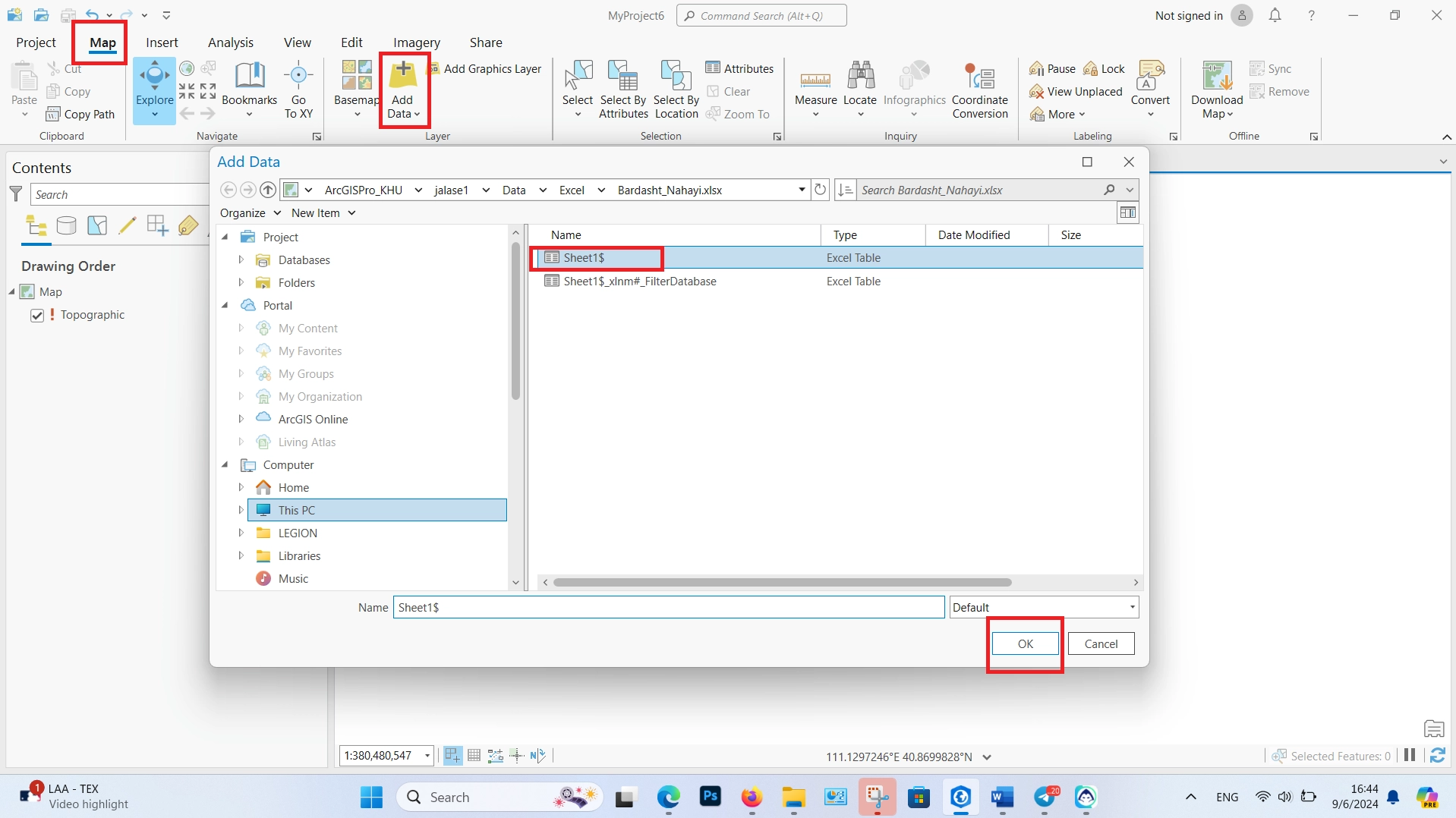The image size is (1456, 818).
Task: Switch to the View tab
Action: point(298,42)
